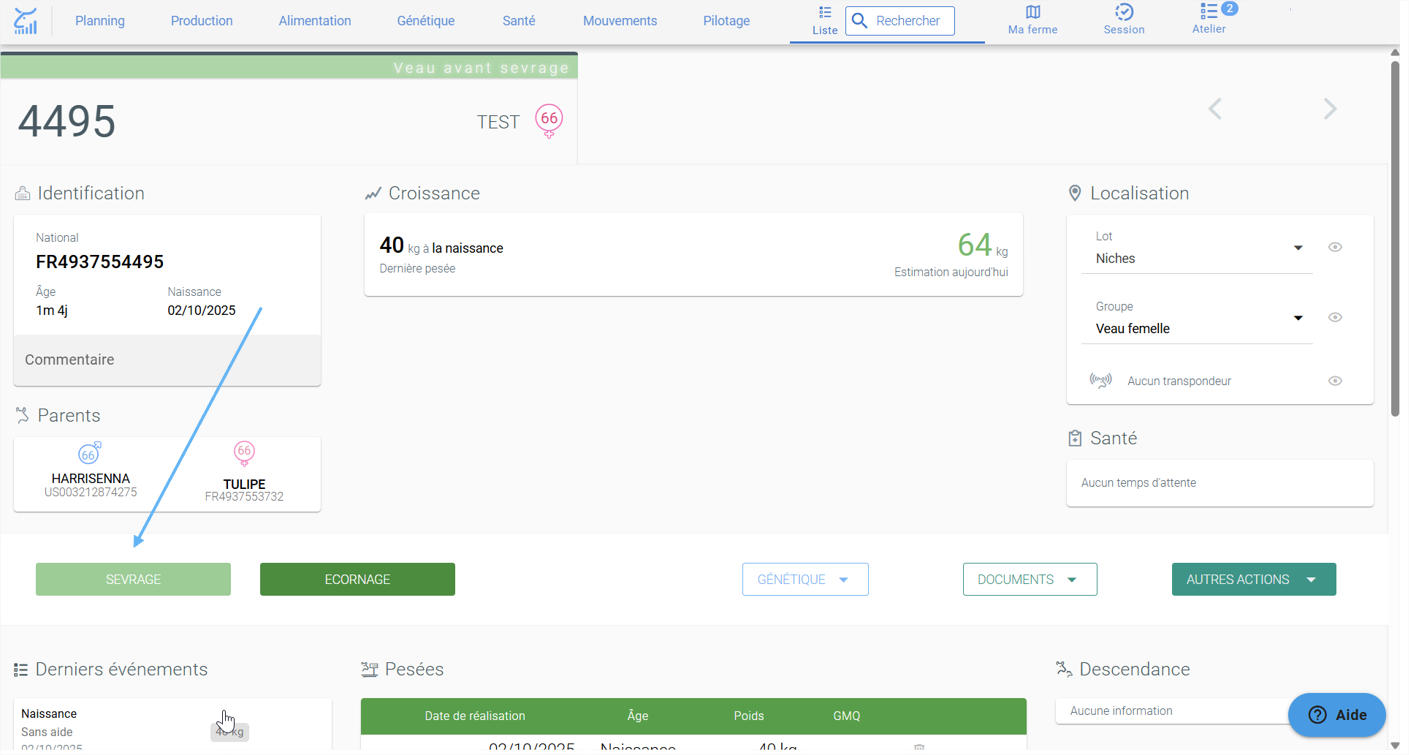The image size is (1409, 755).
Task: Toggle Lot Niches visibility eye
Action: click(x=1335, y=247)
